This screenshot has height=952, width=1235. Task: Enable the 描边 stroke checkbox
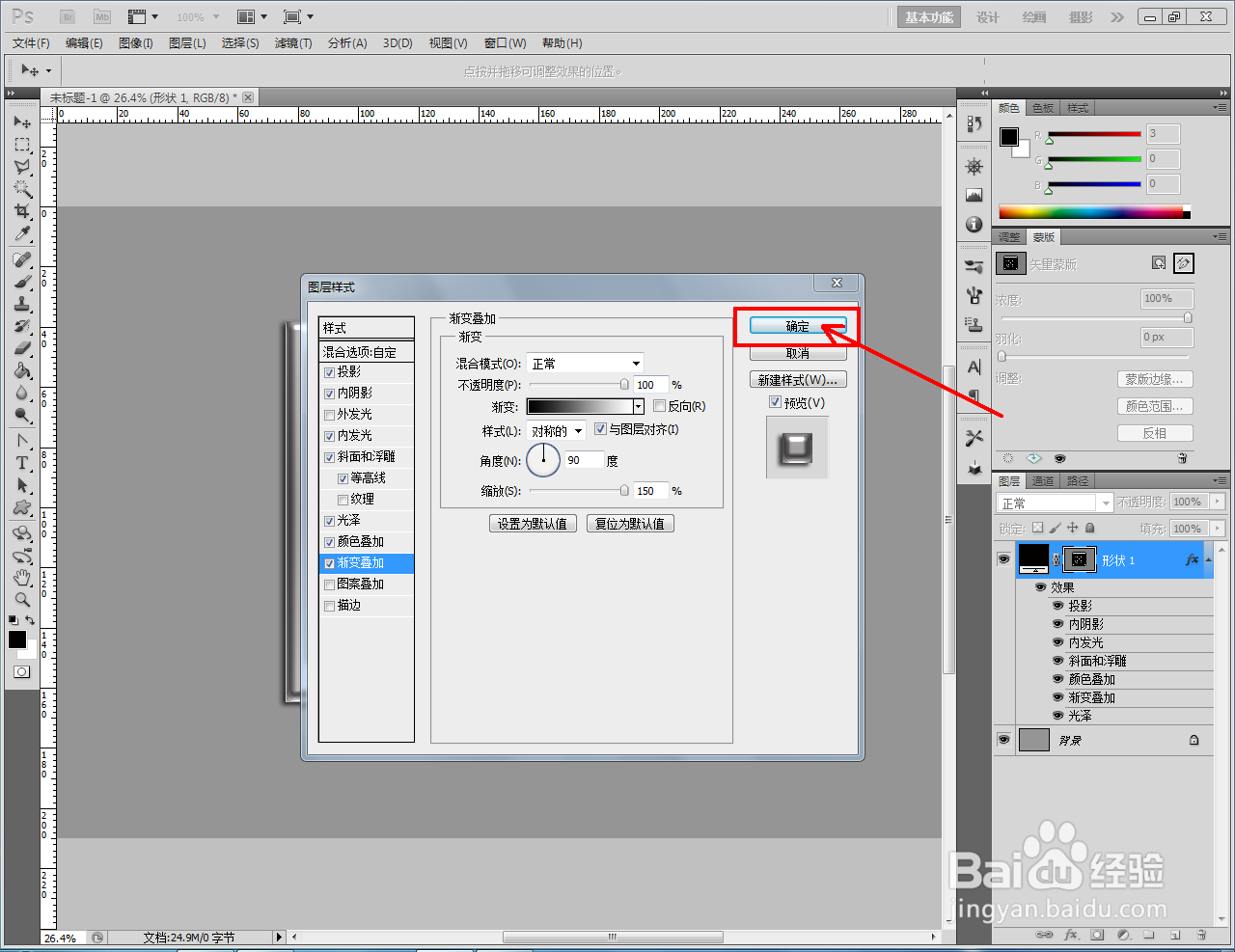tap(330, 606)
